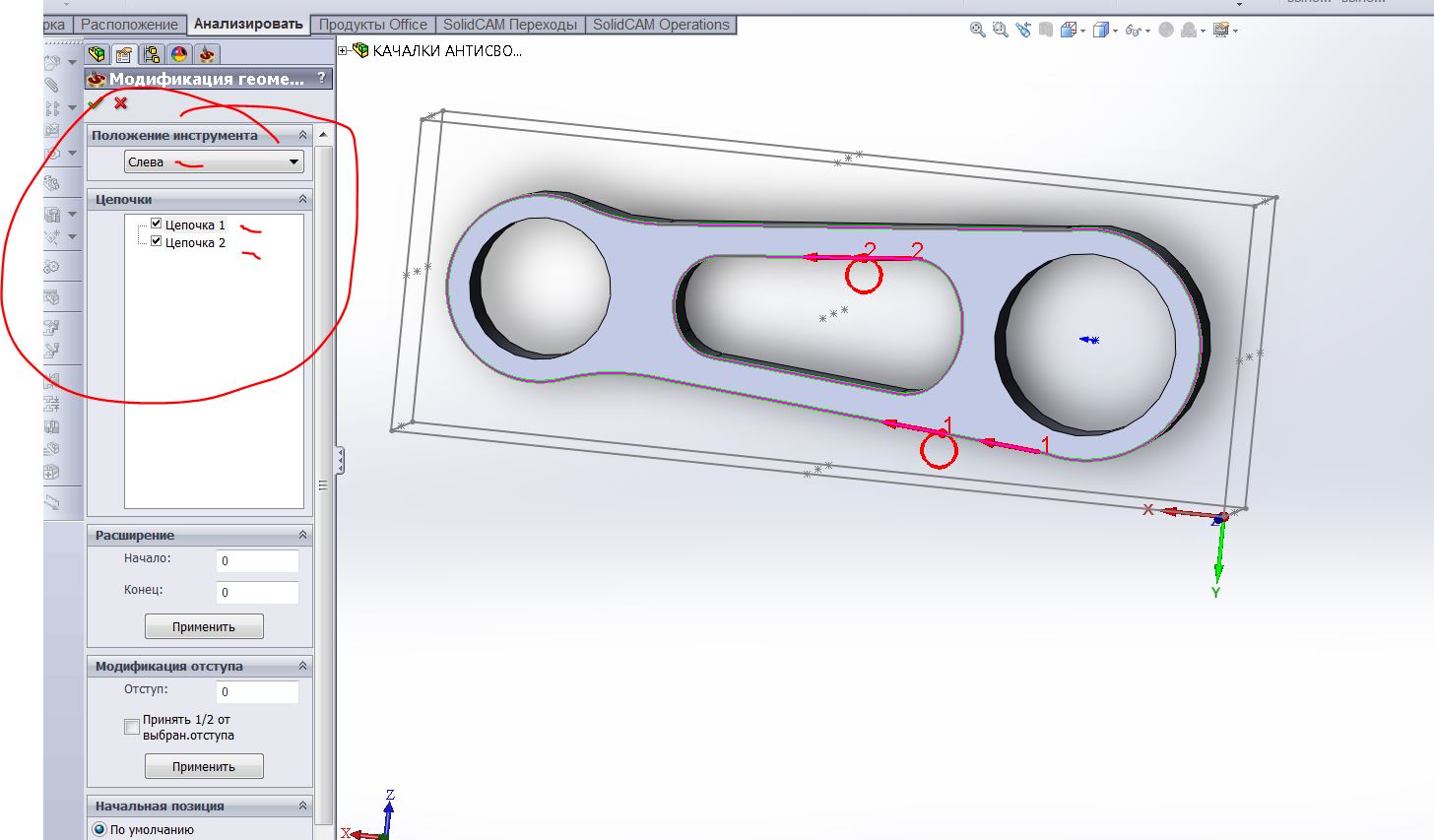This screenshot has width=1434, height=840.
Task: Open help for Модификация геометрии panel
Action: (321, 79)
